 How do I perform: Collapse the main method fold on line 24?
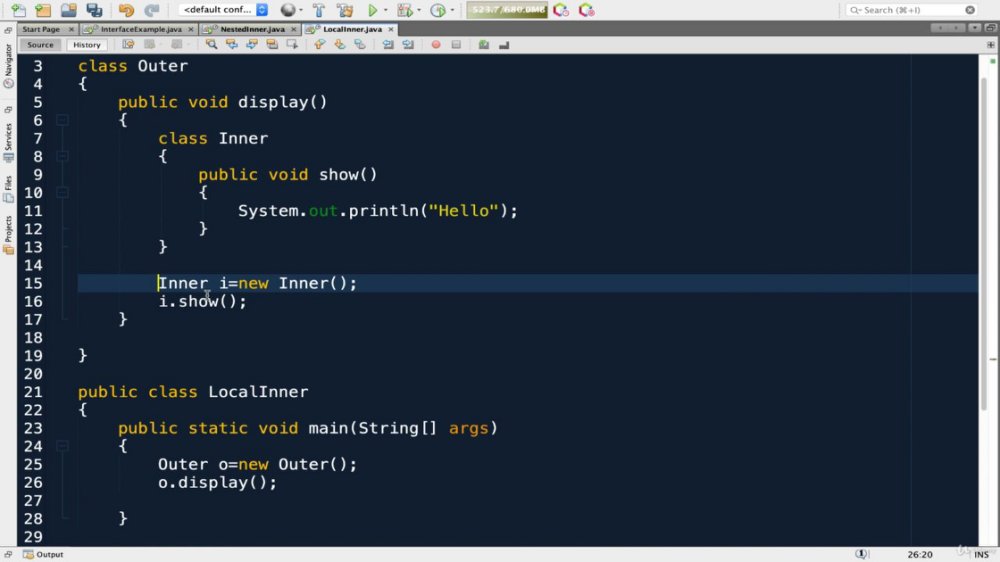(62, 446)
